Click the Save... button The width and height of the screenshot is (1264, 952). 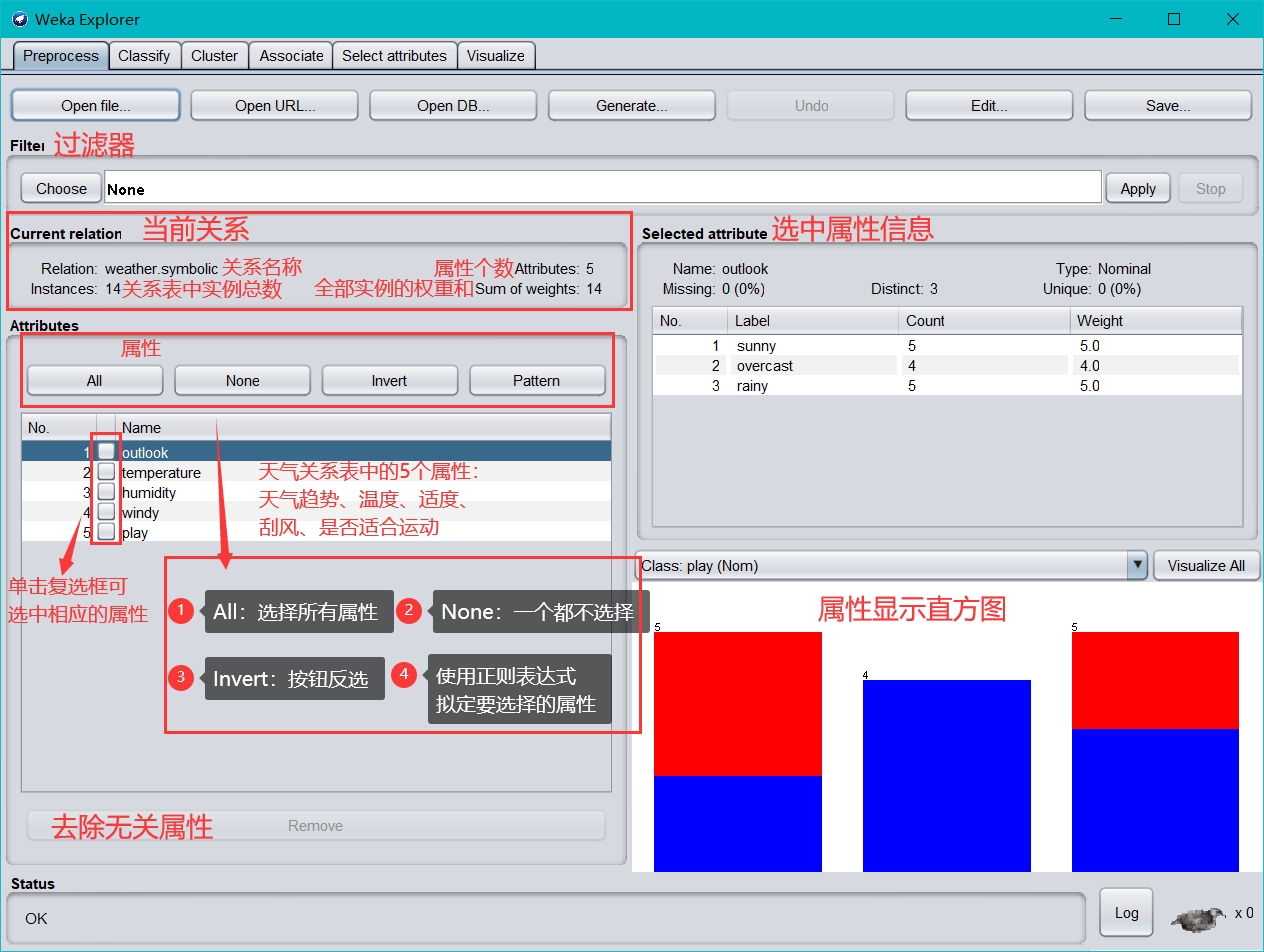coord(1168,105)
